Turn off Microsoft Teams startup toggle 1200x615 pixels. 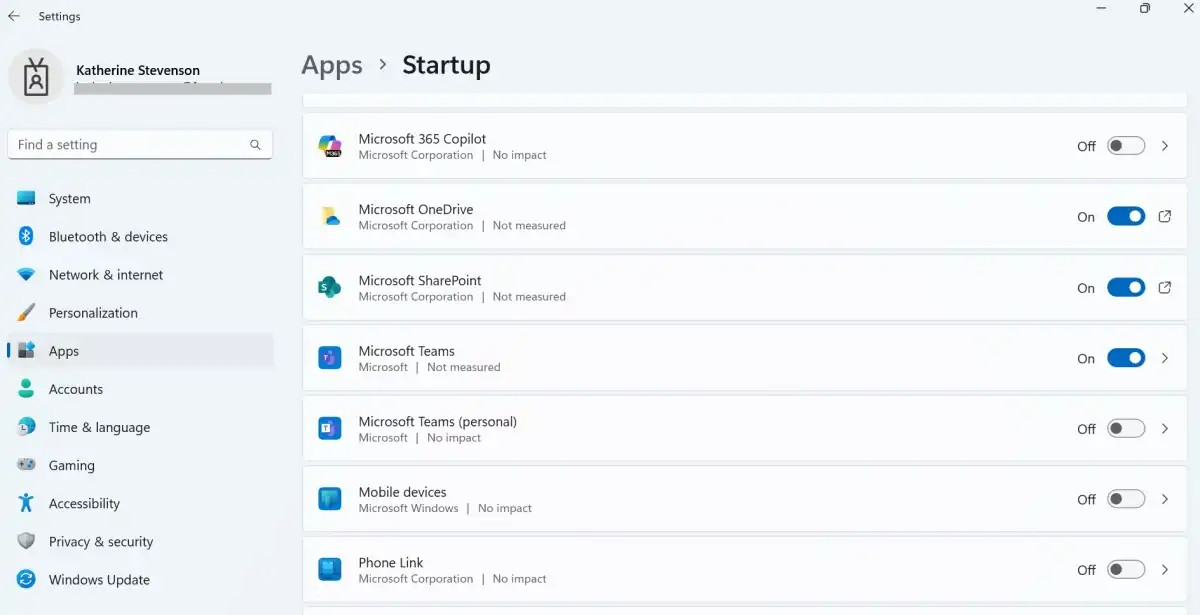tap(1125, 358)
